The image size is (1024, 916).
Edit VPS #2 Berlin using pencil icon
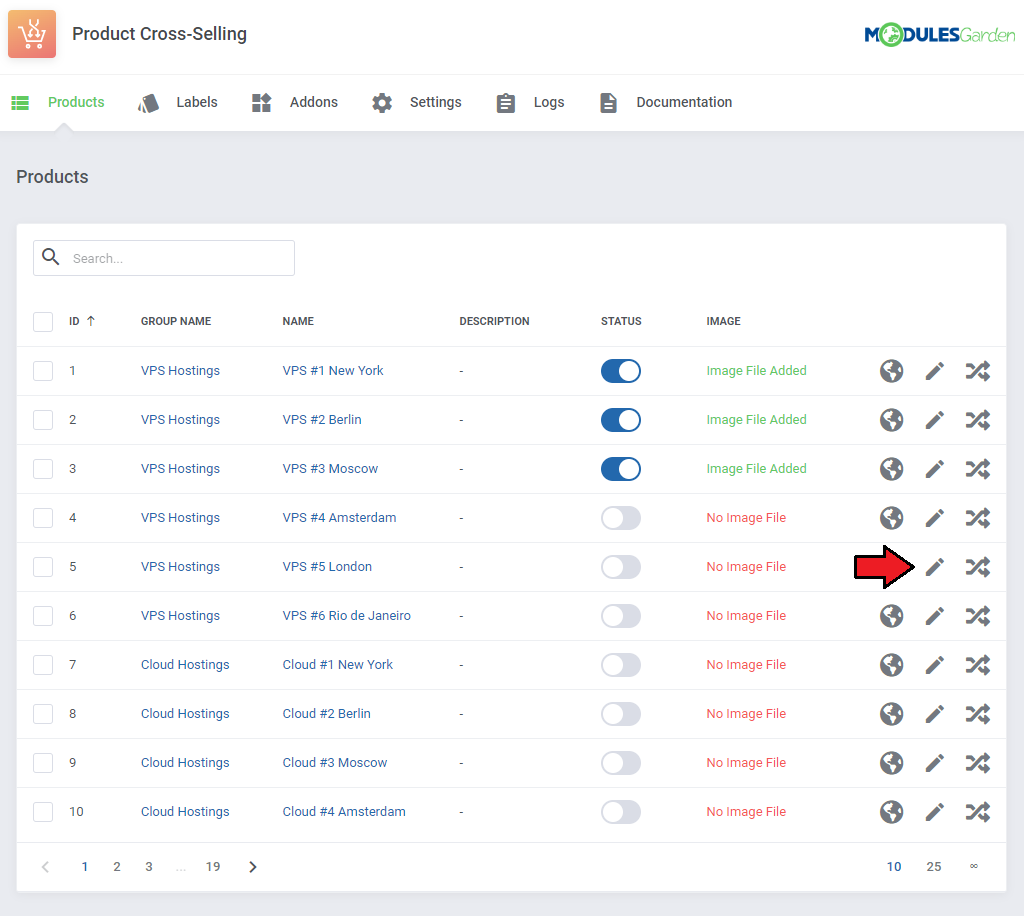coord(935,420)
